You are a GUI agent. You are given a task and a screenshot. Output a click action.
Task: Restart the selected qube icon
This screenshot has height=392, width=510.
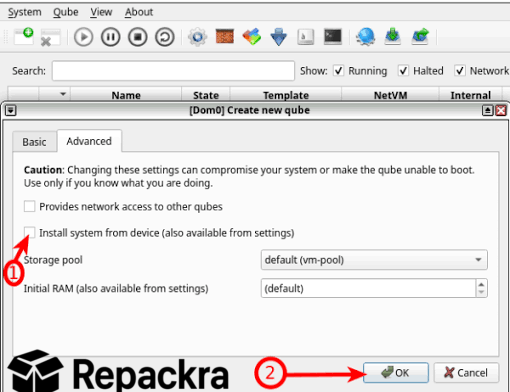point(165,37)
